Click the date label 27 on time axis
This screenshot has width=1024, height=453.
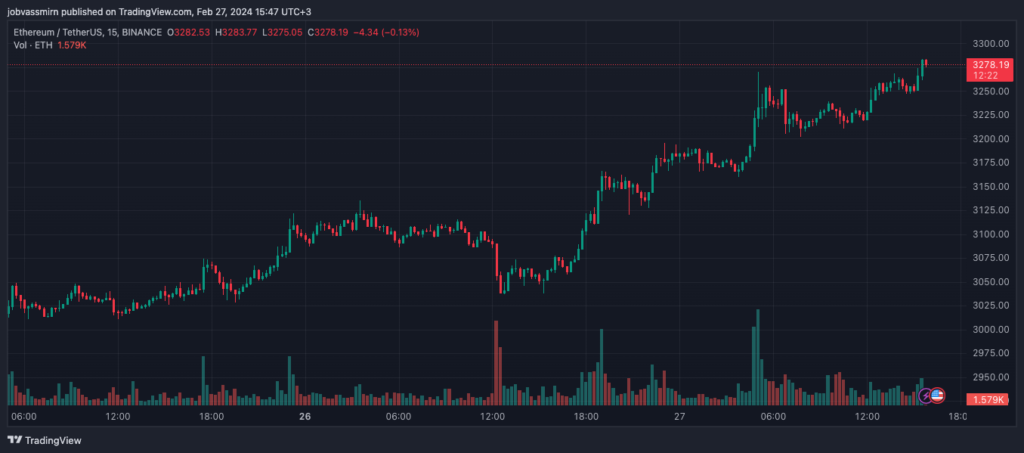(679, 416)
